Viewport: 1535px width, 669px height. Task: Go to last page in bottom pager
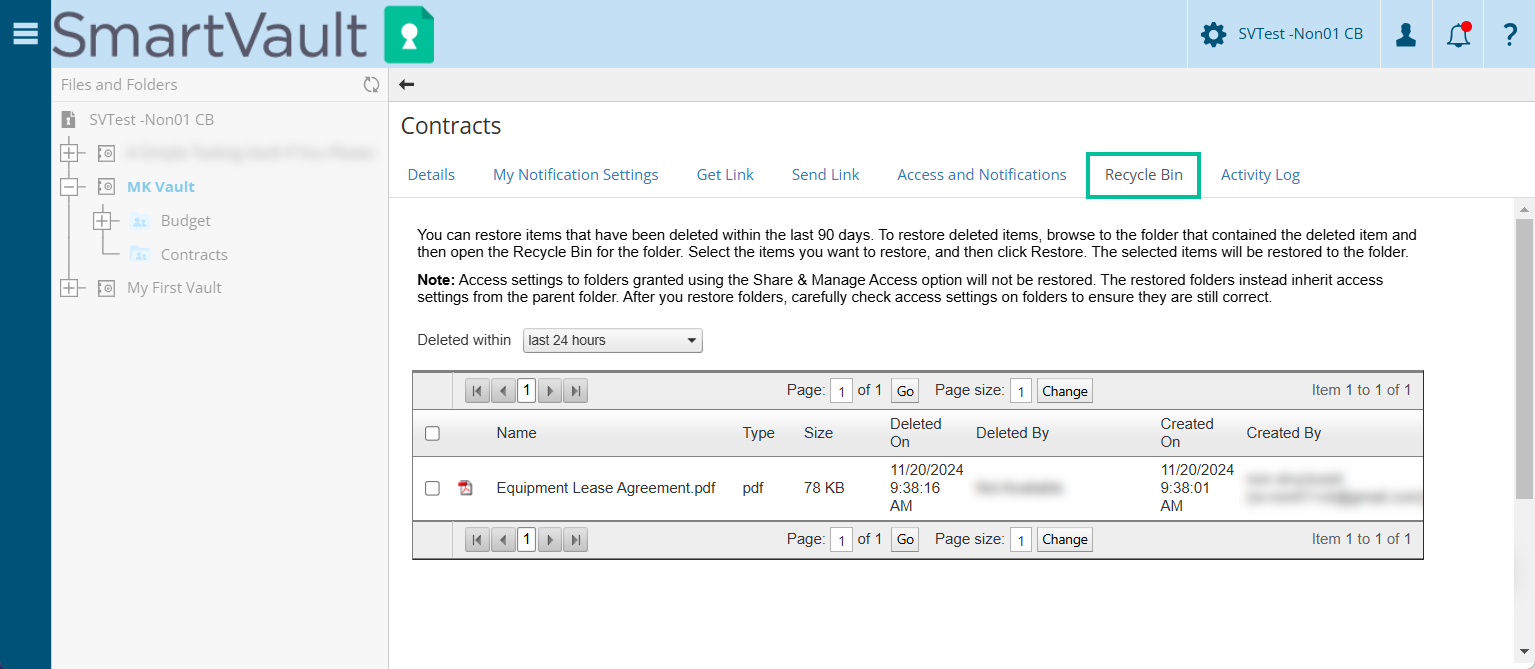575,540
